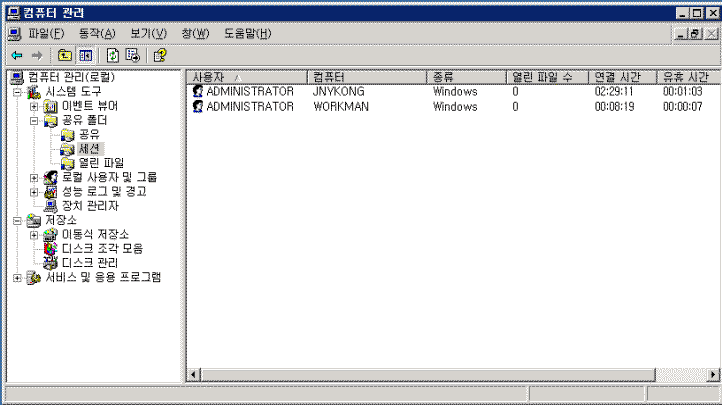Select the 이벤트 뷰어 icon
722x405 pixels.
pos(50,106)
